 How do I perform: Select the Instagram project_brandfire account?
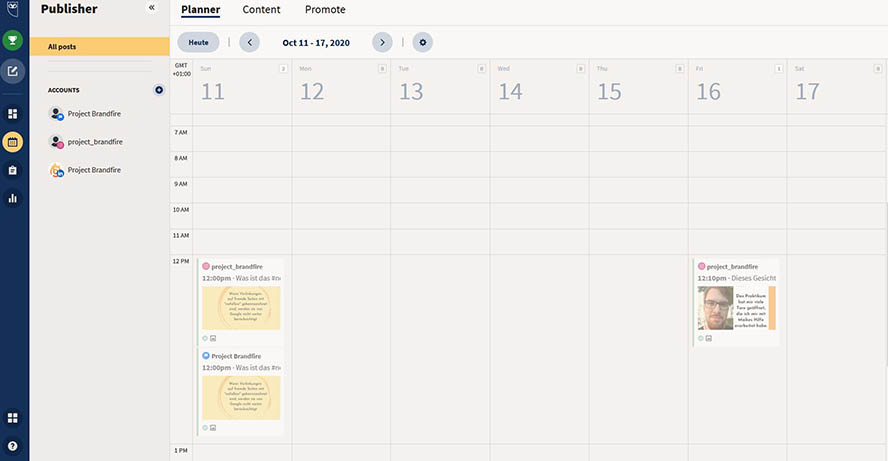tap(95, 142)
